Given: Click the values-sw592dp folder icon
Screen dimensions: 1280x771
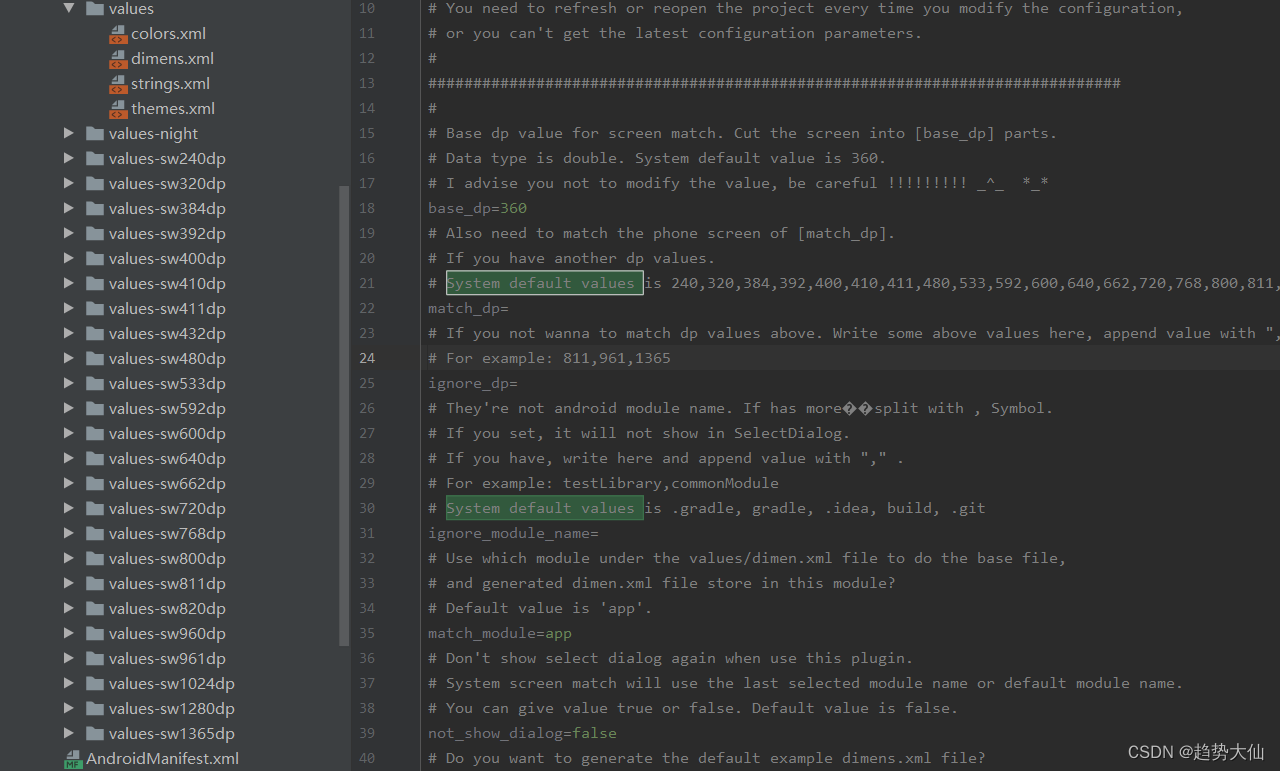Looking at the screenshot, I should coord(95,408).
